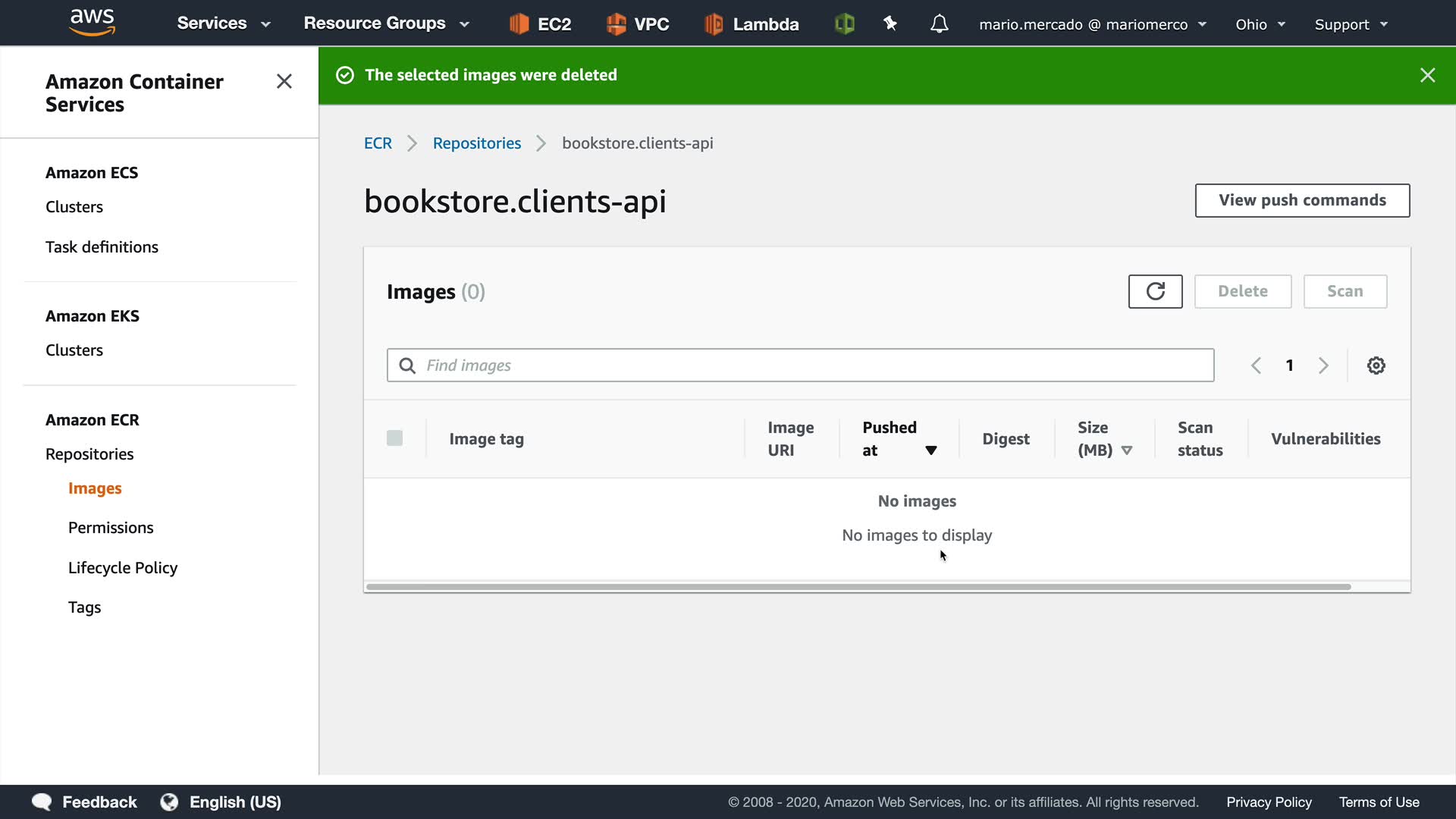Expand the Services dropdown menu
This screenshot has height=819, width=1456.
pos(224,24)
